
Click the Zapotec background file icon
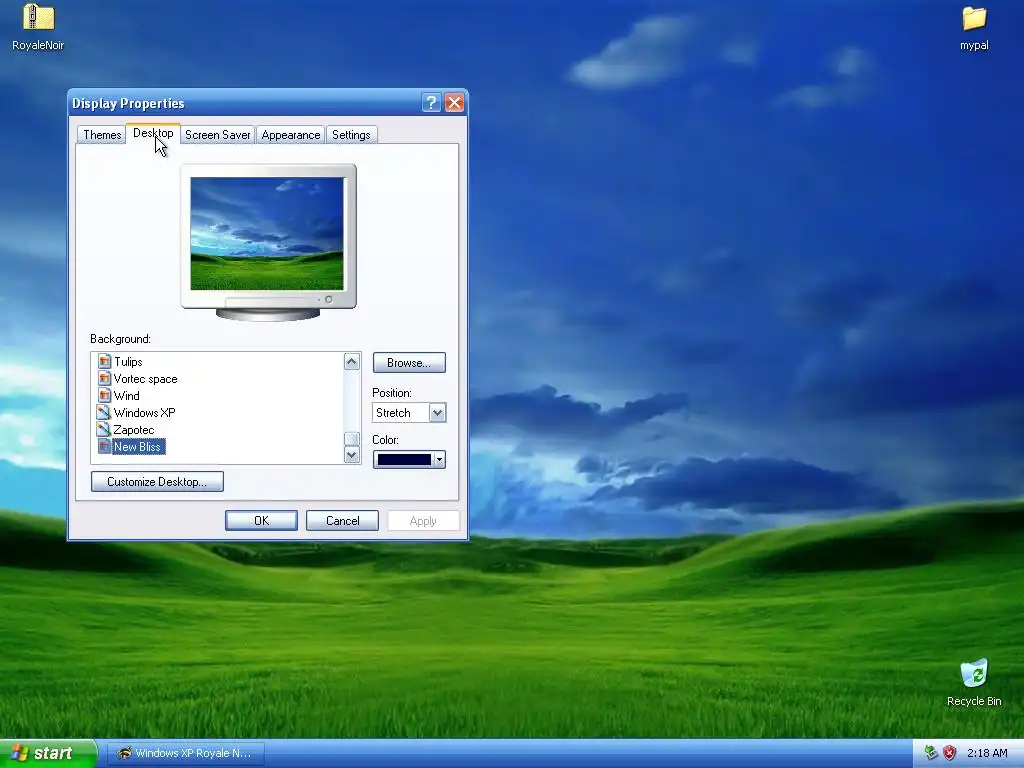104,429
